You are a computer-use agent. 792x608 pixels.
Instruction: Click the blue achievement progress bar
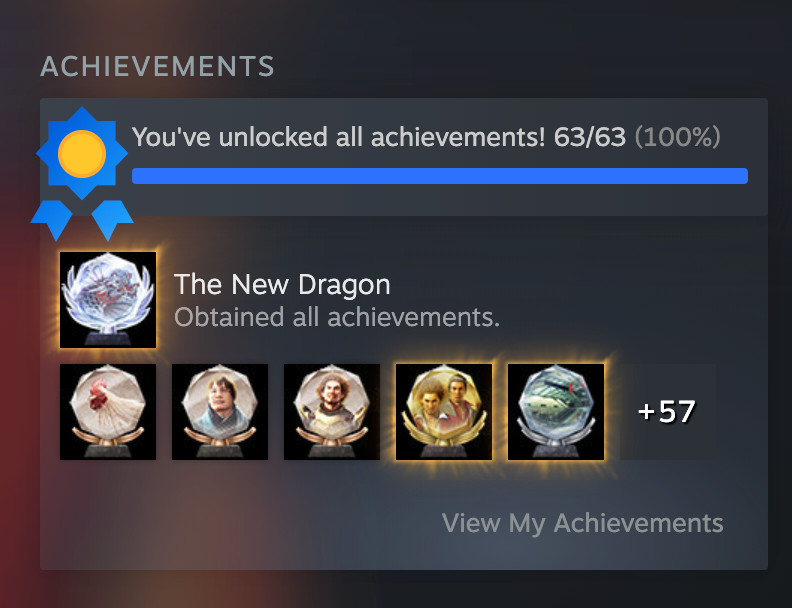(x=440, y=176)
